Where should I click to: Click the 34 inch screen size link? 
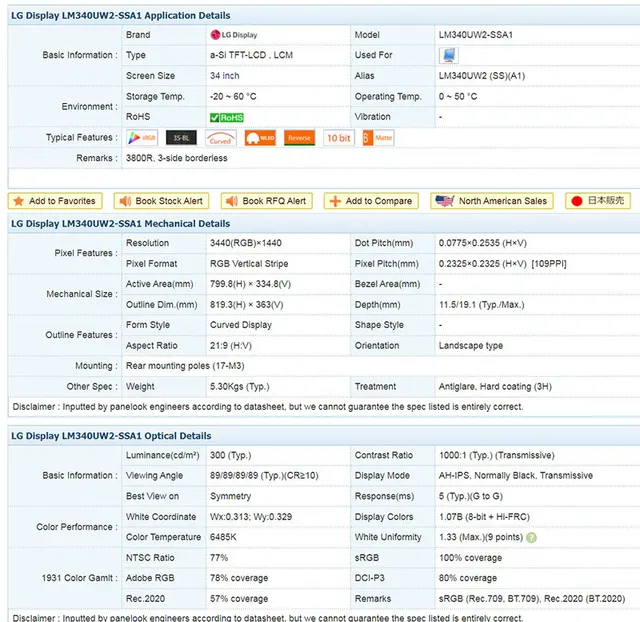pos(224,76)
